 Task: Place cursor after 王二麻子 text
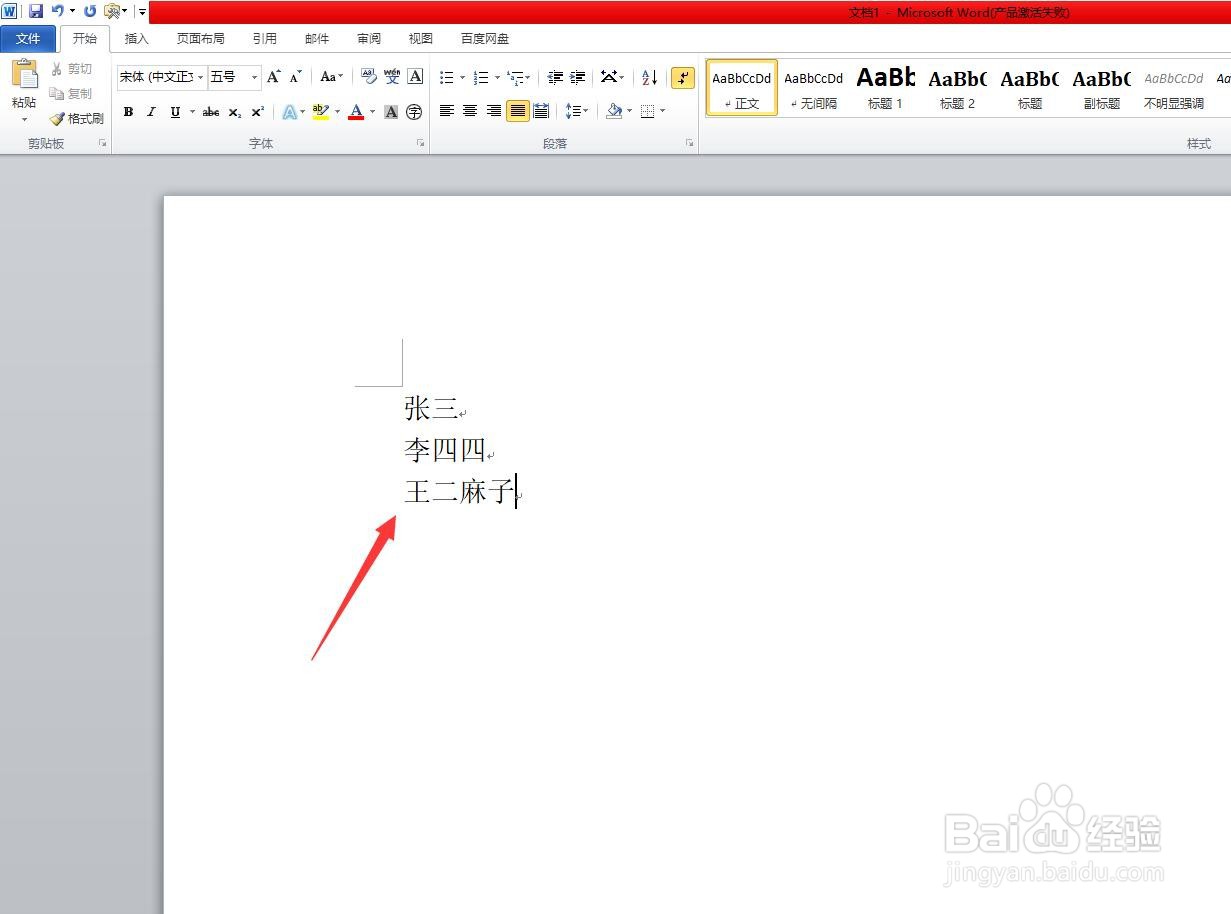pos(516,491)
